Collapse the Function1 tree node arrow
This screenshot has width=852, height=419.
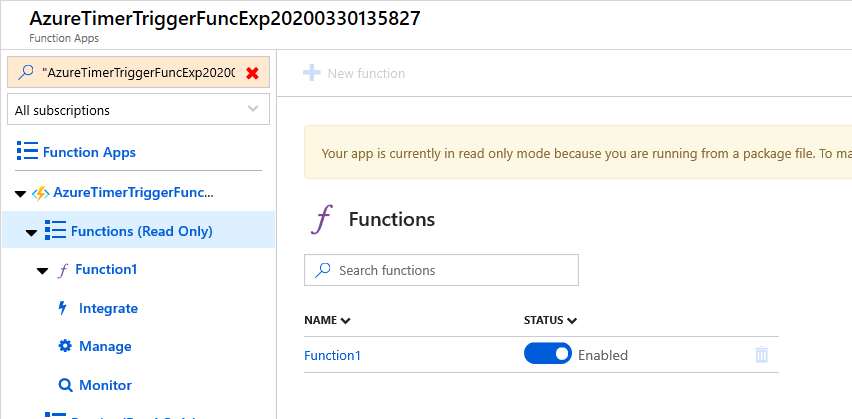click(x=42, y=271)
